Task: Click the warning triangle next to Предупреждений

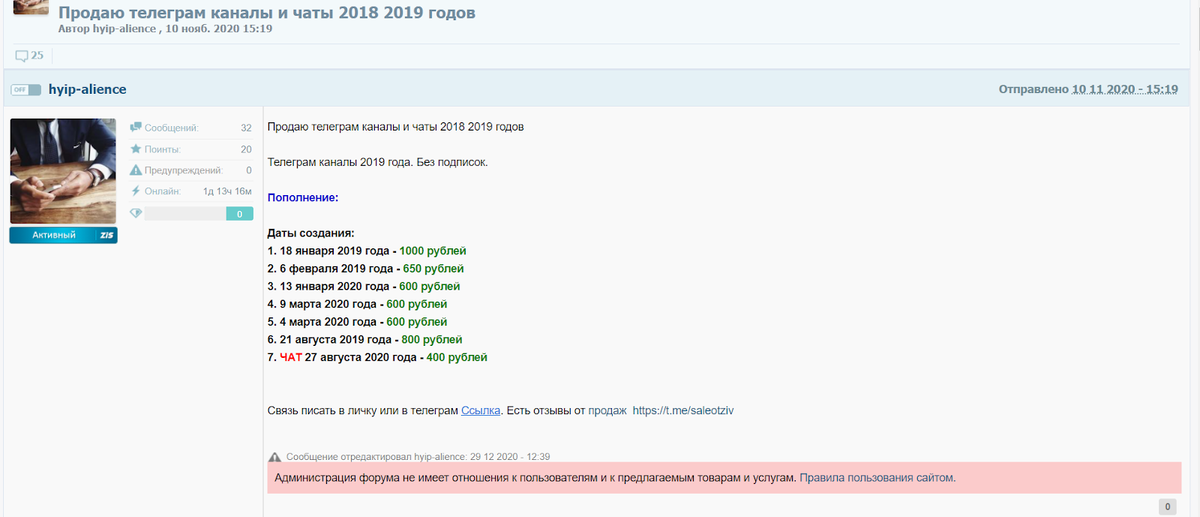Action: pos(136,170)
